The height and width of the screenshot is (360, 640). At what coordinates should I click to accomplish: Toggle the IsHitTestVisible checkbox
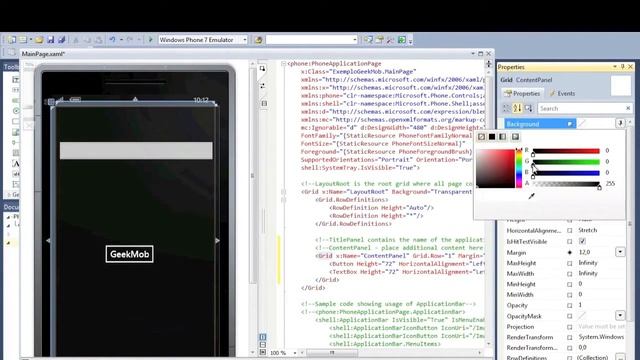click(582, 241)
